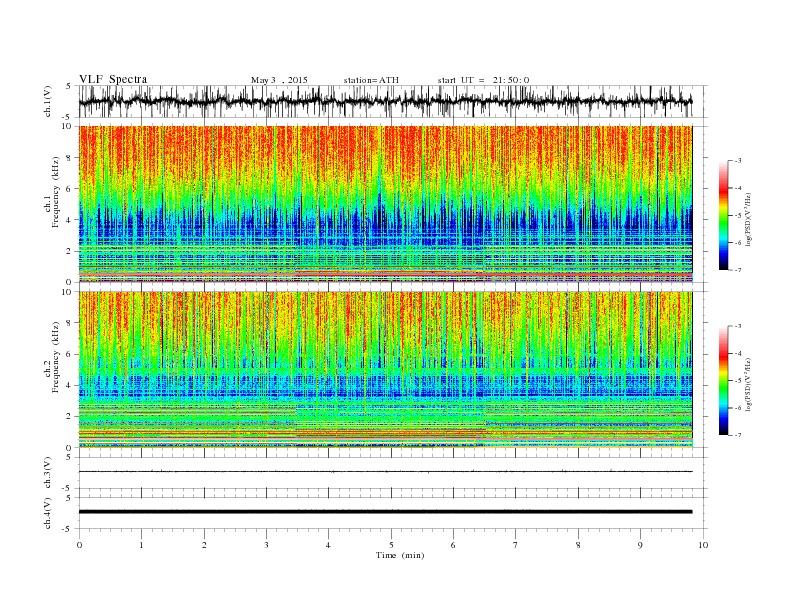
Task: Click the '-3' label on ch.1 colorbar
Action: [738, 161]
